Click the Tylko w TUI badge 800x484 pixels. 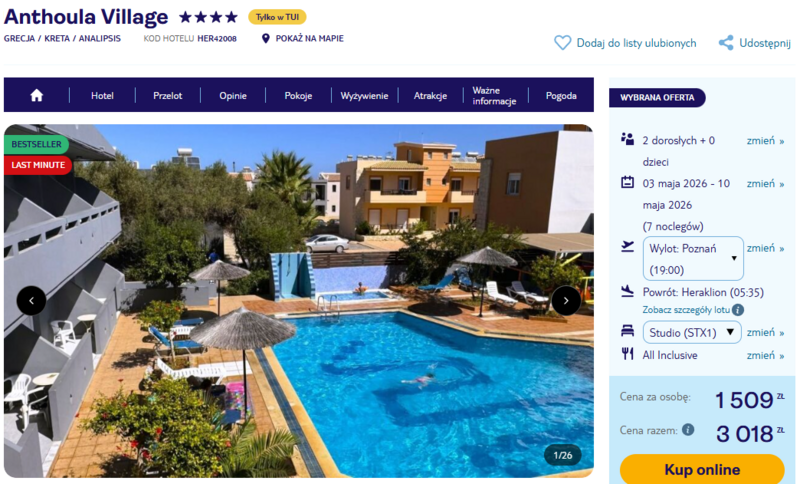(277, 17)
